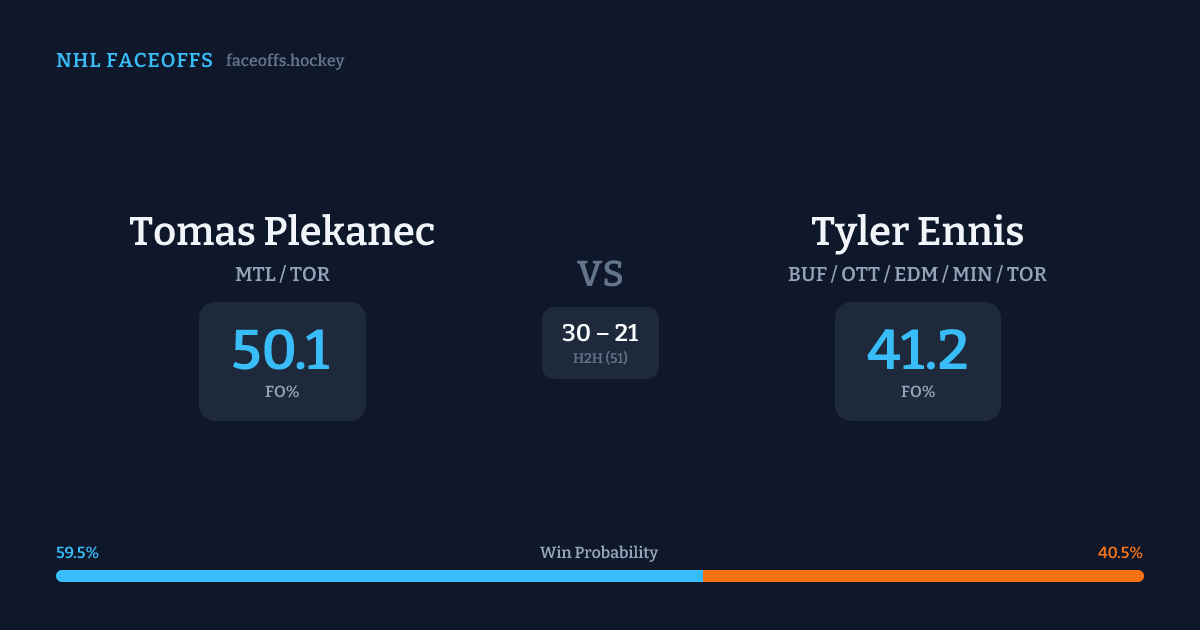
Task: Click the Win Probability heading
Action: [599, 553]
